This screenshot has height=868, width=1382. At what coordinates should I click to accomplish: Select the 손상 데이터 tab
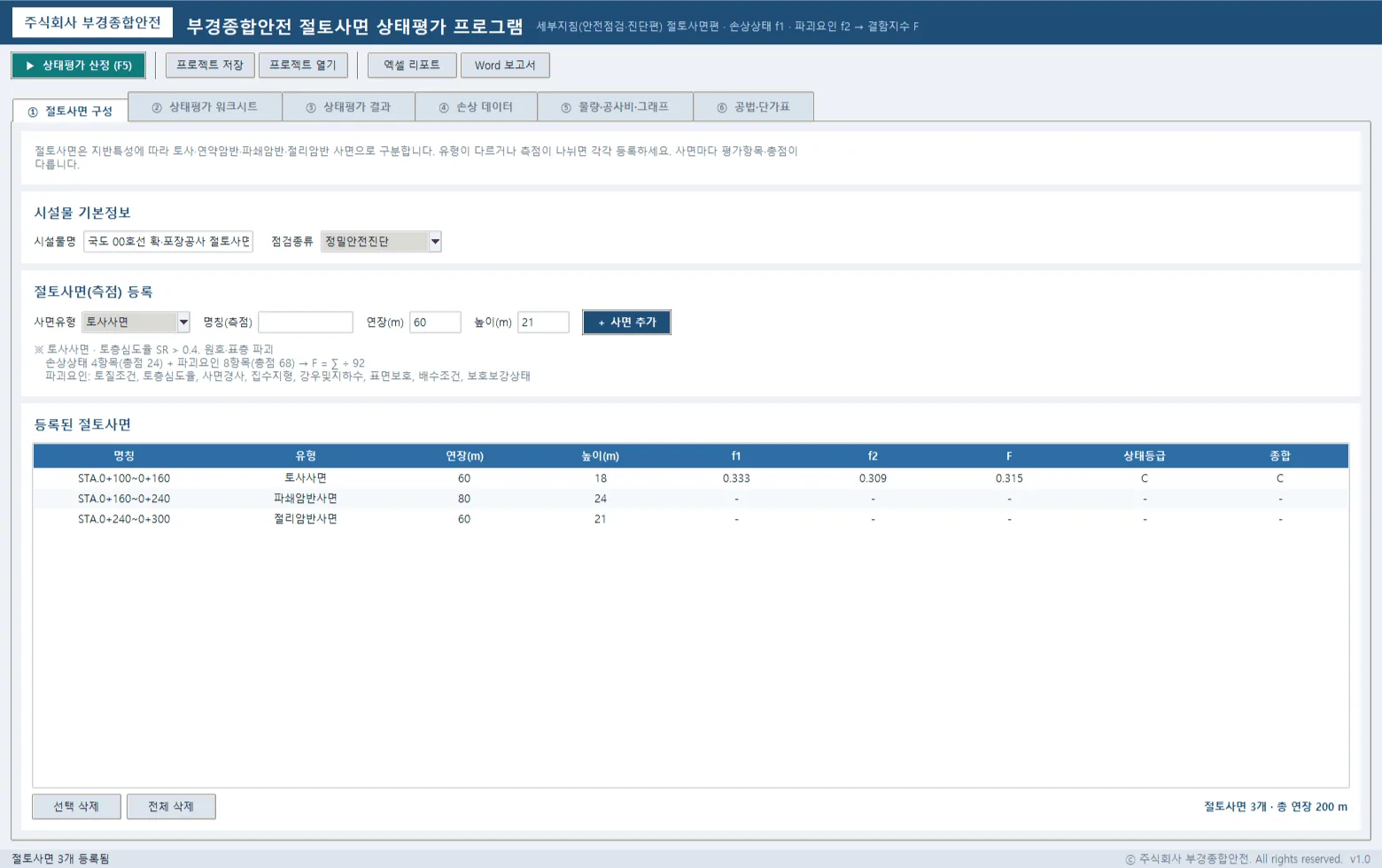[476, 106]
